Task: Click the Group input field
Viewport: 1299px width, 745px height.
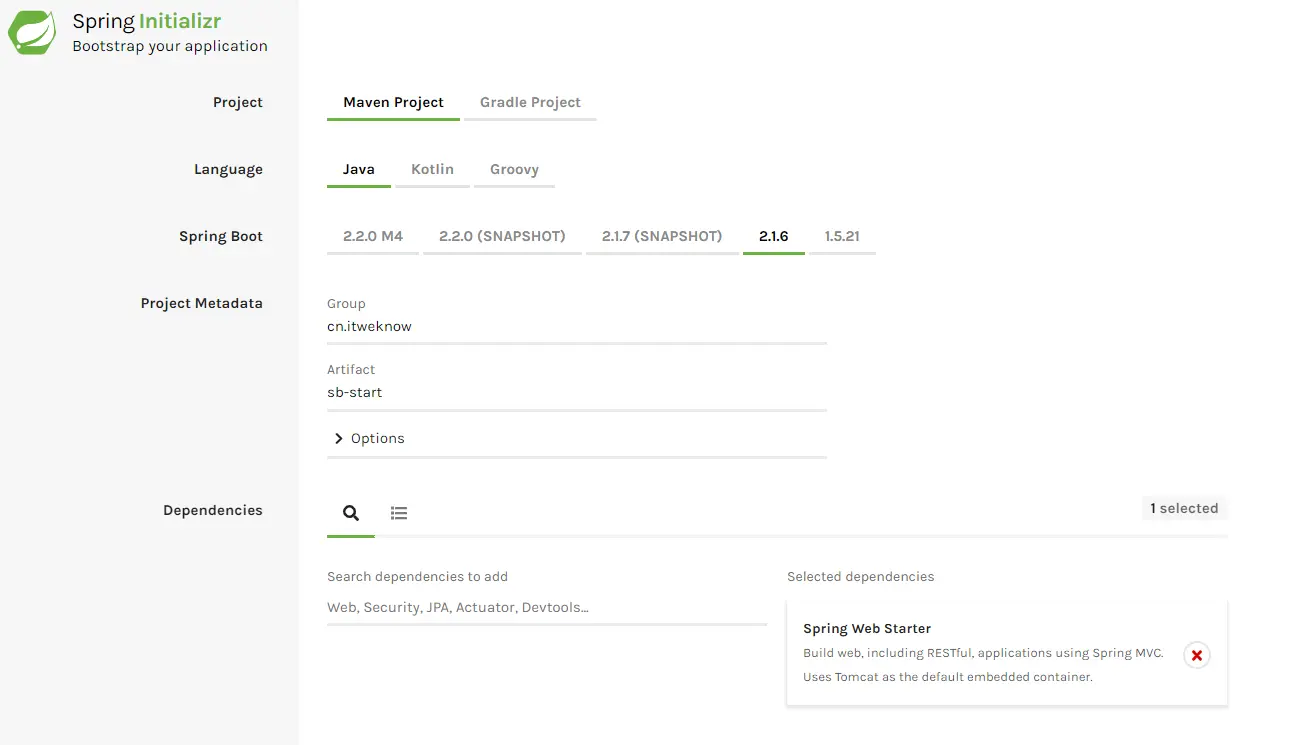Action: (x=577, y=327)
